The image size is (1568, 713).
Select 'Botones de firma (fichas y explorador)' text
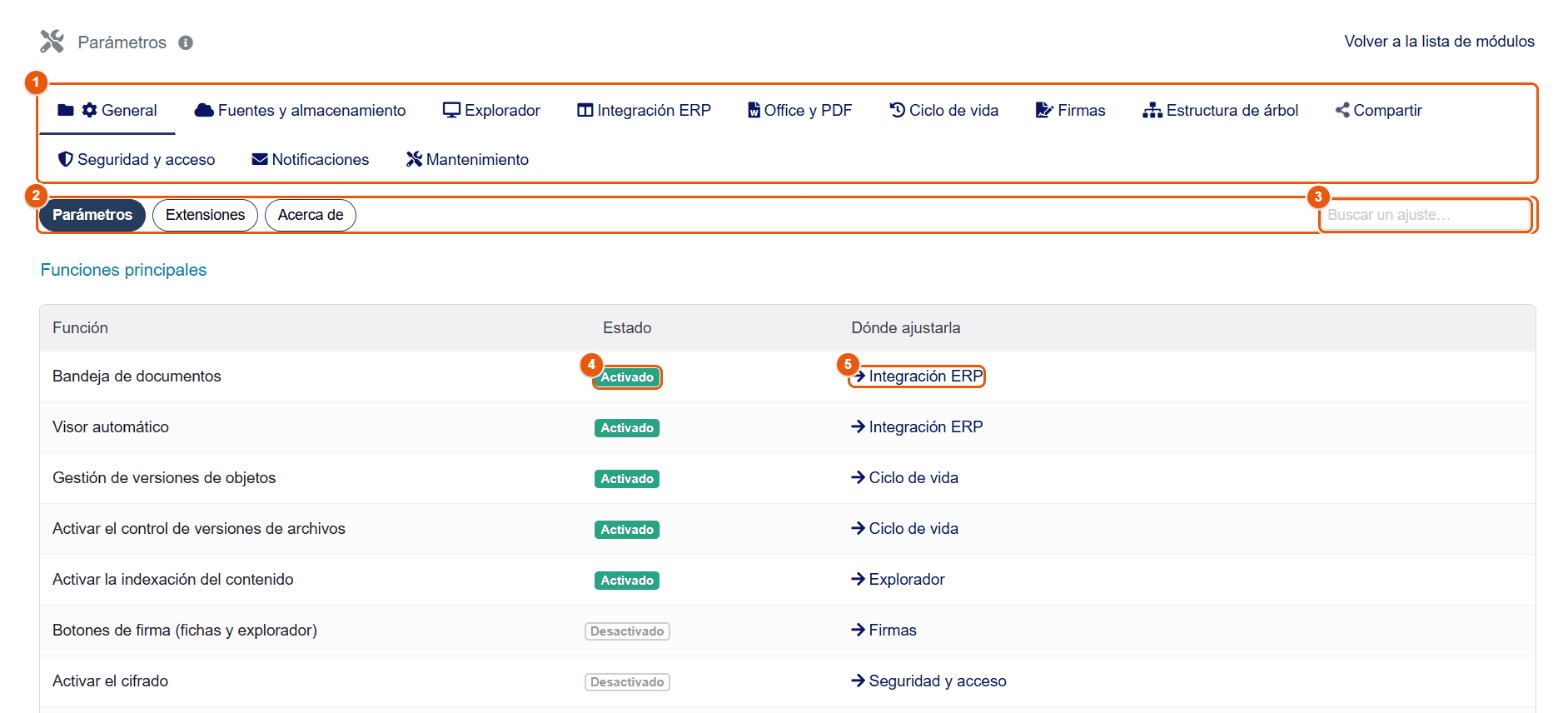click(x=185, y=631)
